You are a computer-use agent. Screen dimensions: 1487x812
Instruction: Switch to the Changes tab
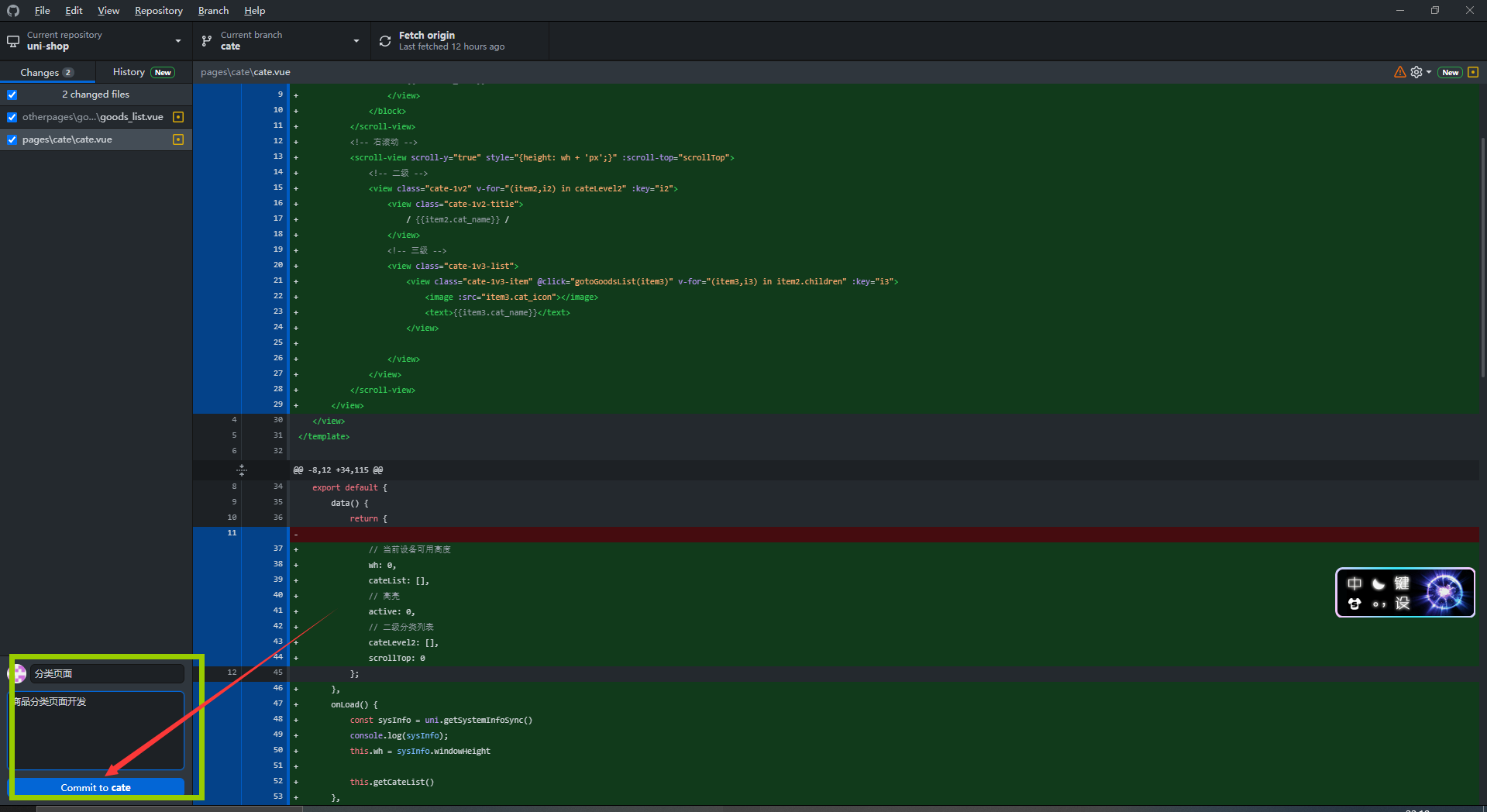point(47,72)
